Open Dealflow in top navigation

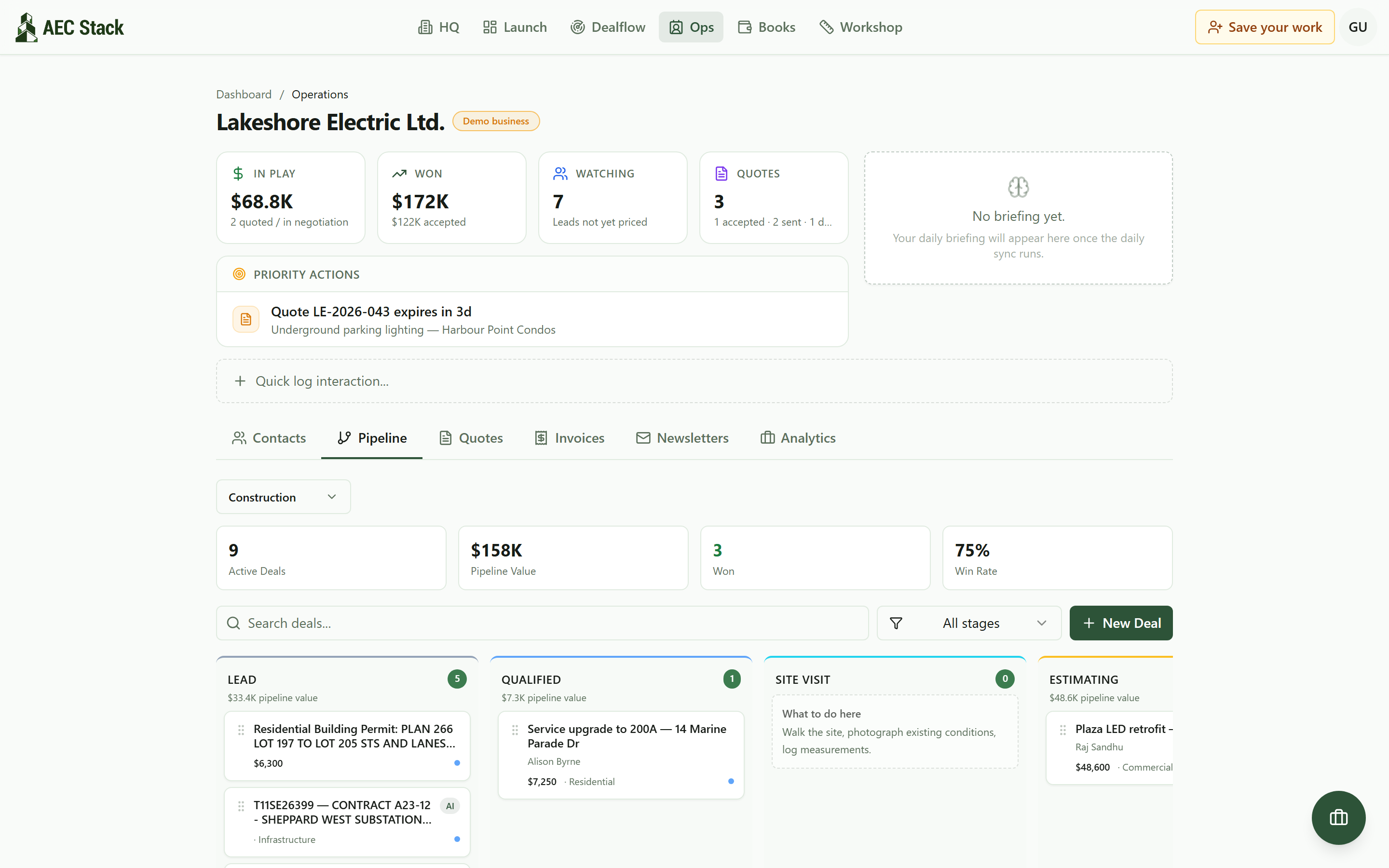click(608, 27)
